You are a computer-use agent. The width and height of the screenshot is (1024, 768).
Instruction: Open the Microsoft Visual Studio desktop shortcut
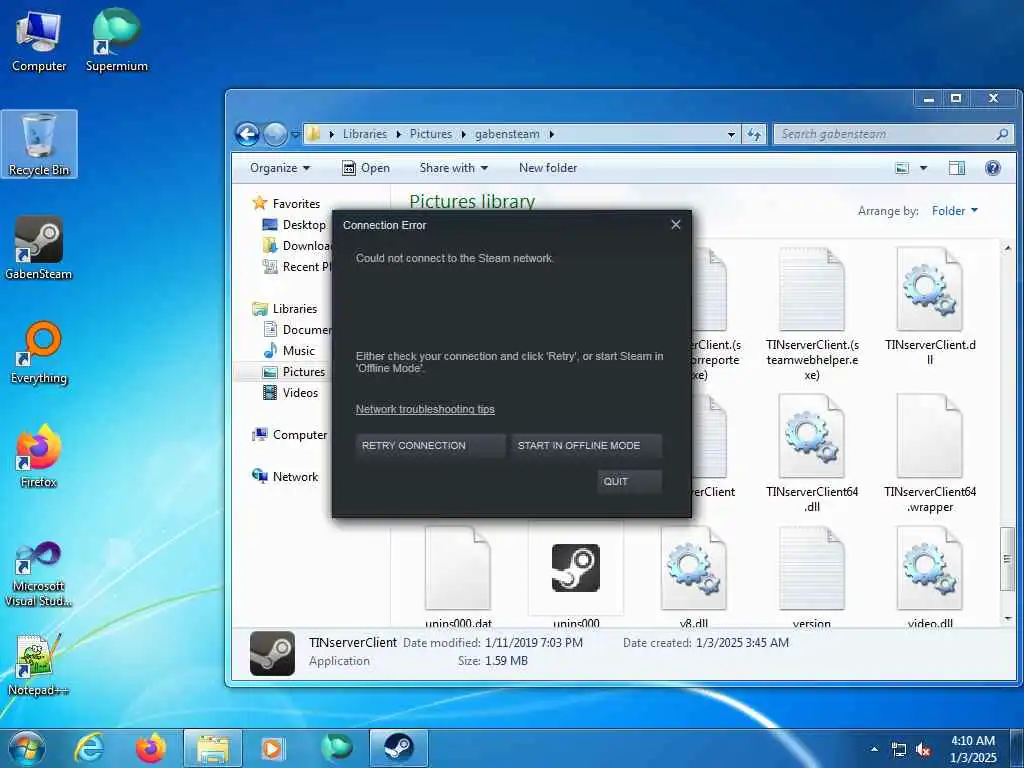click(39, 573)
